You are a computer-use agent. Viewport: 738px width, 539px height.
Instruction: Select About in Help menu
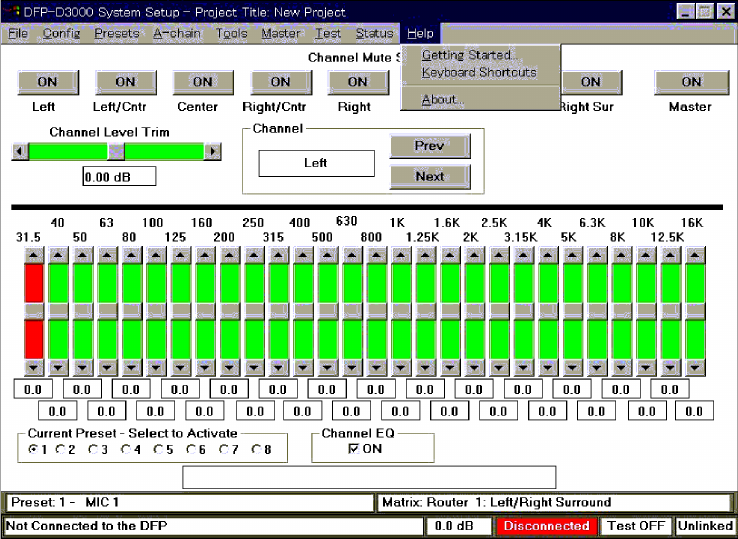pyautogui.click(x=440, y=99)
